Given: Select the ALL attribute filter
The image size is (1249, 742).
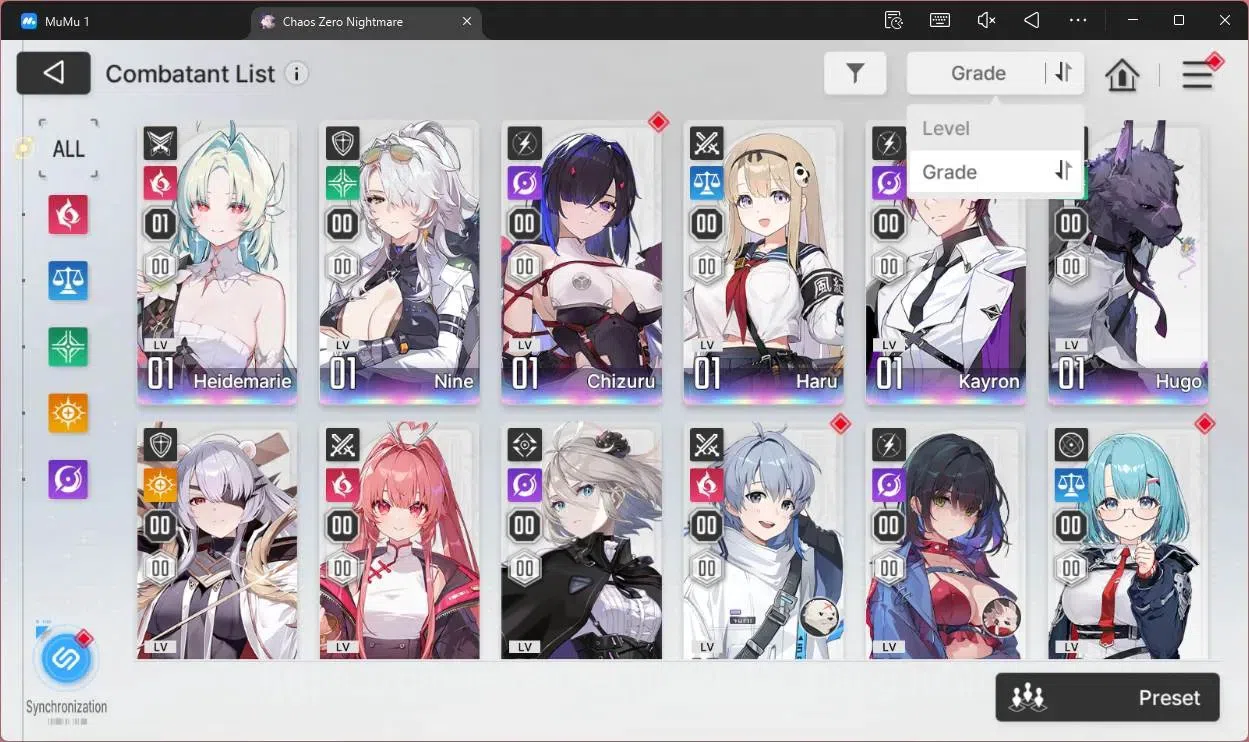Looking at the screenshot, I should (69, 149).
